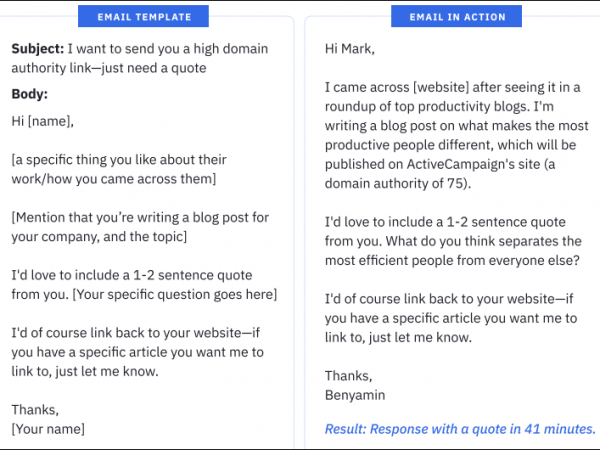Click the bold Body: label

[31, 94]
